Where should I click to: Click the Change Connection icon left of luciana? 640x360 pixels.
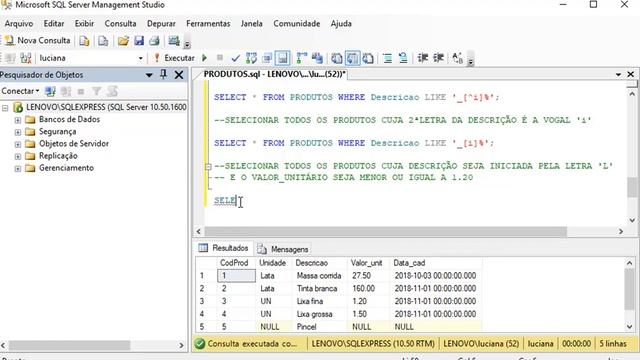point(26,58)
